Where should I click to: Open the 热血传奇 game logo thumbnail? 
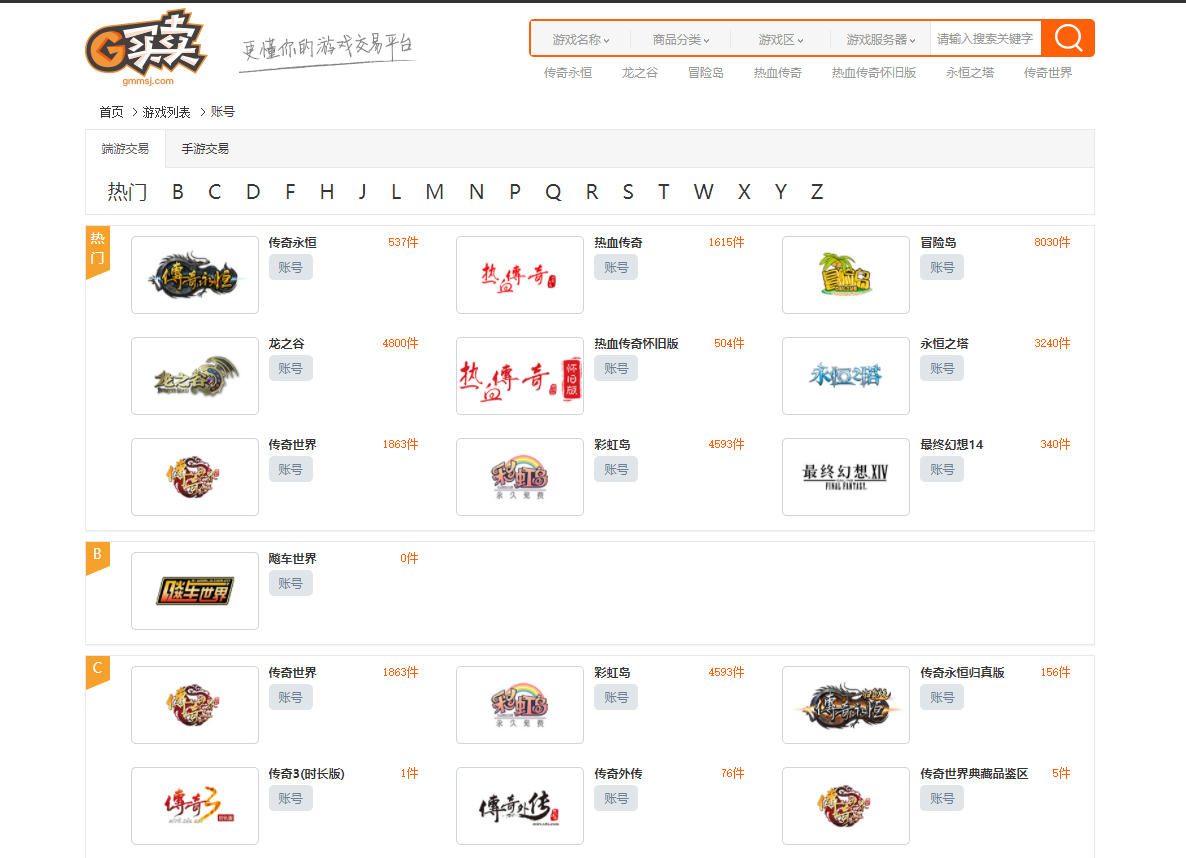(x=520, y=275)
